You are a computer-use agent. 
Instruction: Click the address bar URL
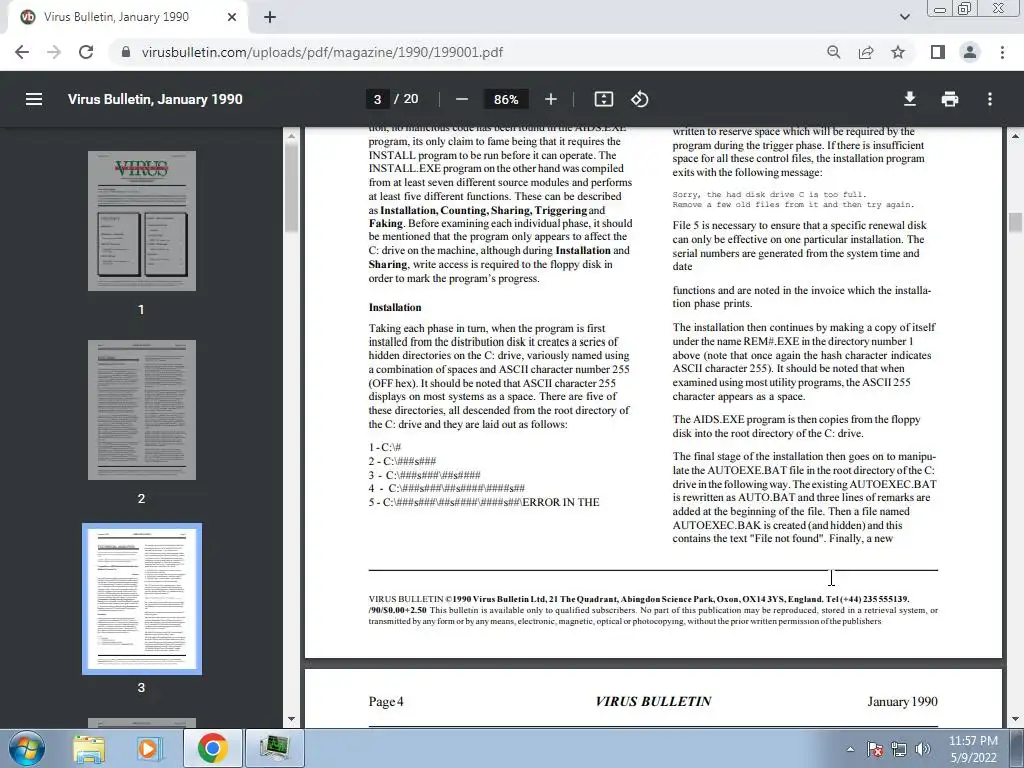[x=322, y=52]
